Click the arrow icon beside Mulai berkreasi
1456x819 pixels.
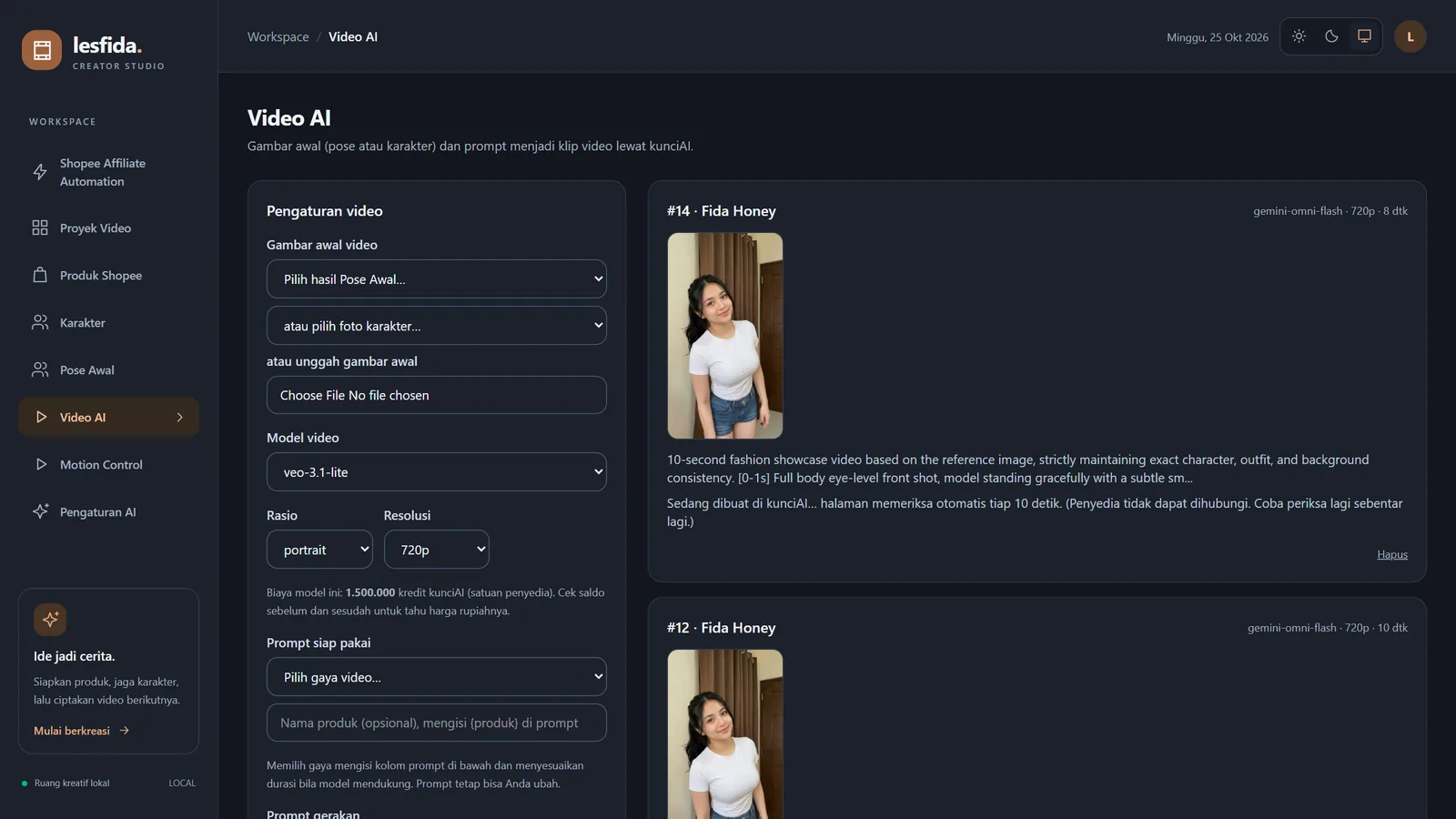pyautogui.click(x=125, y=731)
